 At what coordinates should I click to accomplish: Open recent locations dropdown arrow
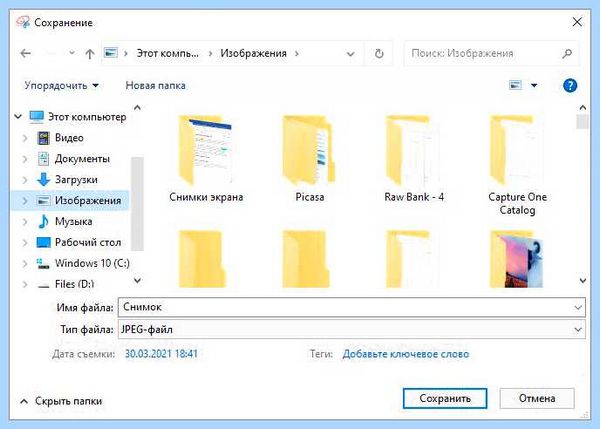tap(72, 53)
